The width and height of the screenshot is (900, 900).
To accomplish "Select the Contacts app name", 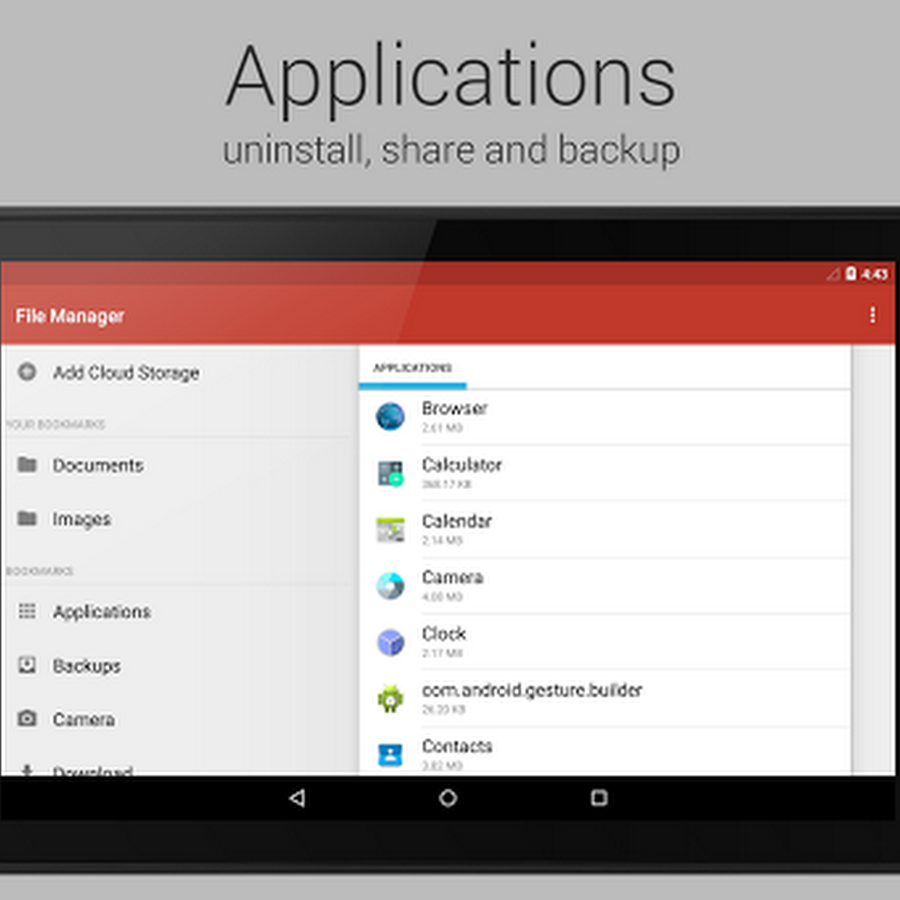I will [x=457, y=746].
